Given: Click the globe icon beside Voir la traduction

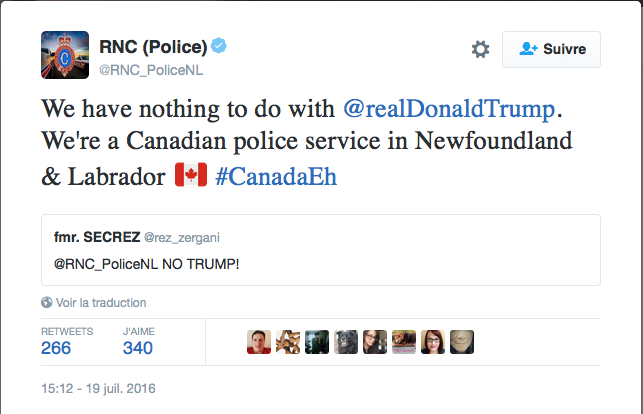Looking at the screenshot, I should [x=47, y=302].
